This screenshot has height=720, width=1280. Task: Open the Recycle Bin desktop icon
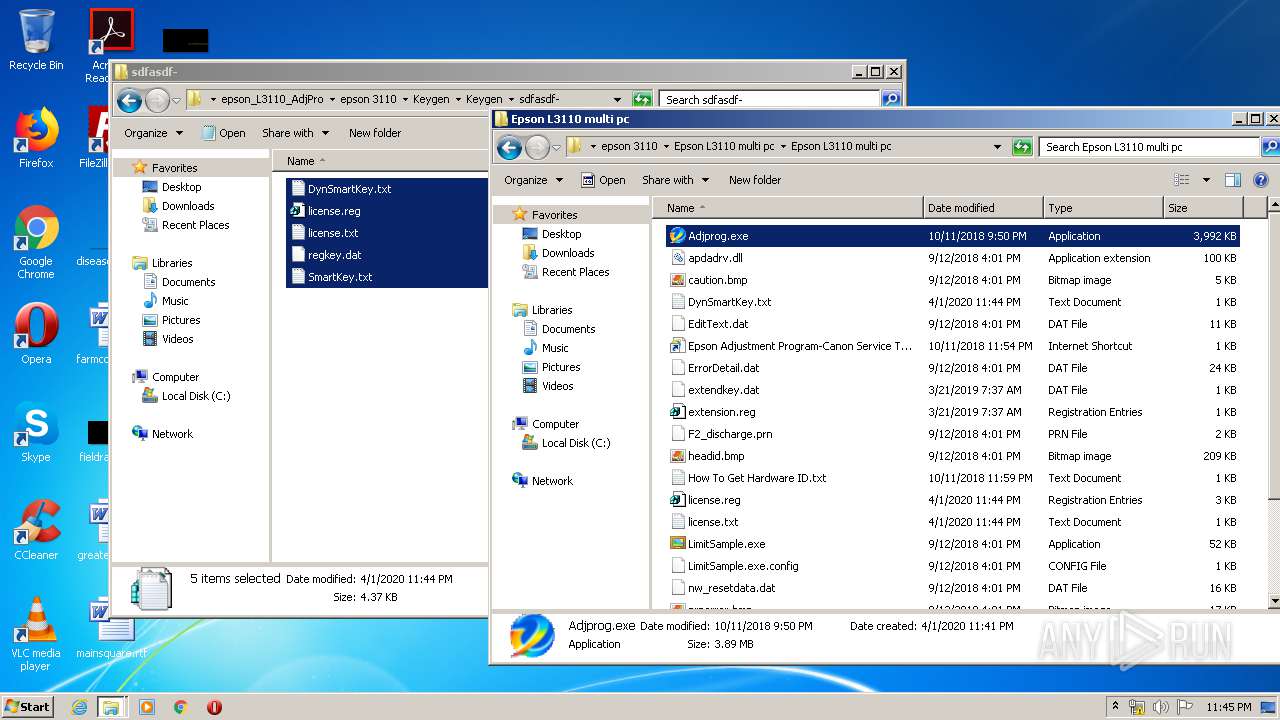[36, 40]
